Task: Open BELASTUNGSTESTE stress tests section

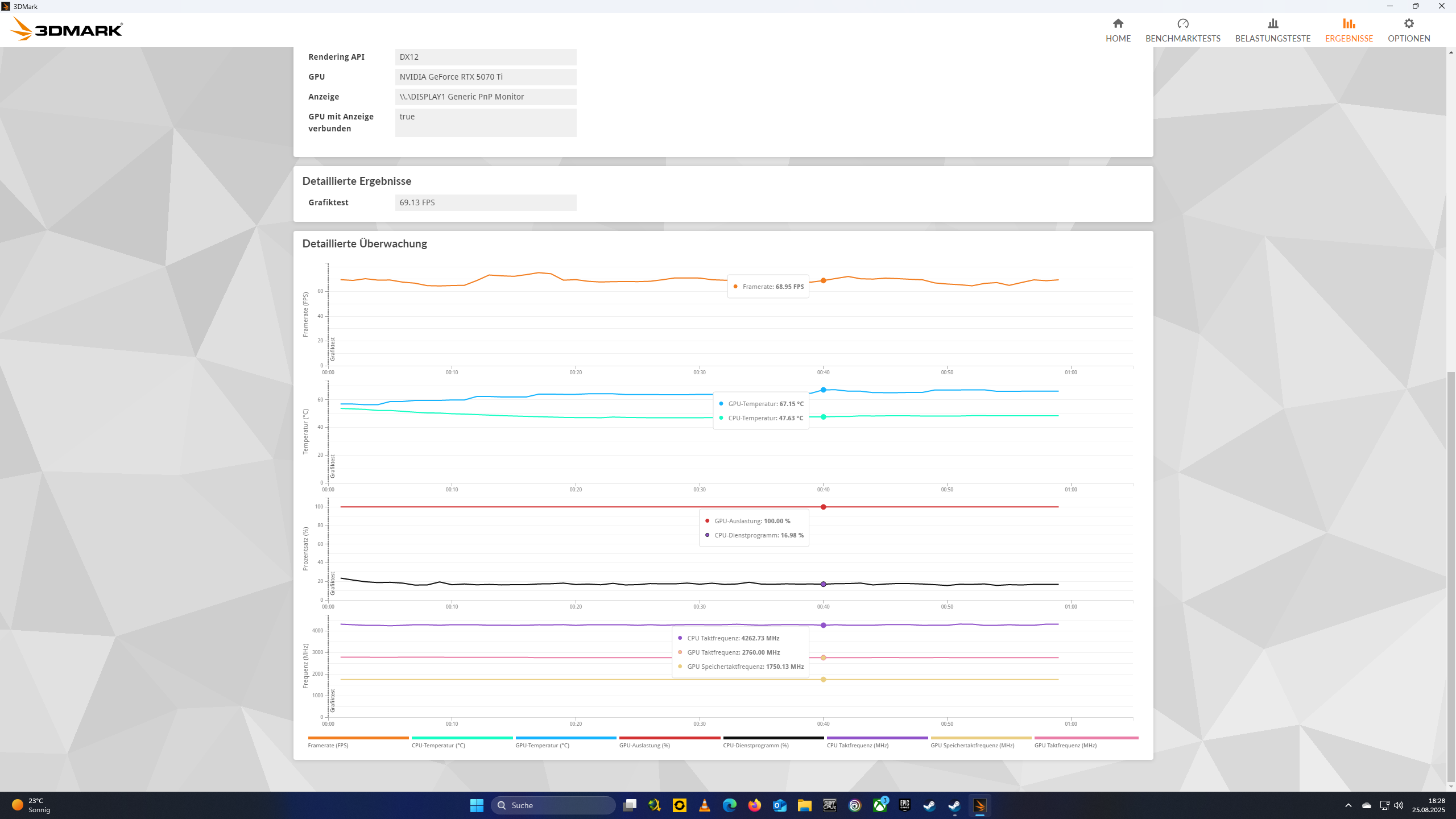Action: tap(1272, 30)
